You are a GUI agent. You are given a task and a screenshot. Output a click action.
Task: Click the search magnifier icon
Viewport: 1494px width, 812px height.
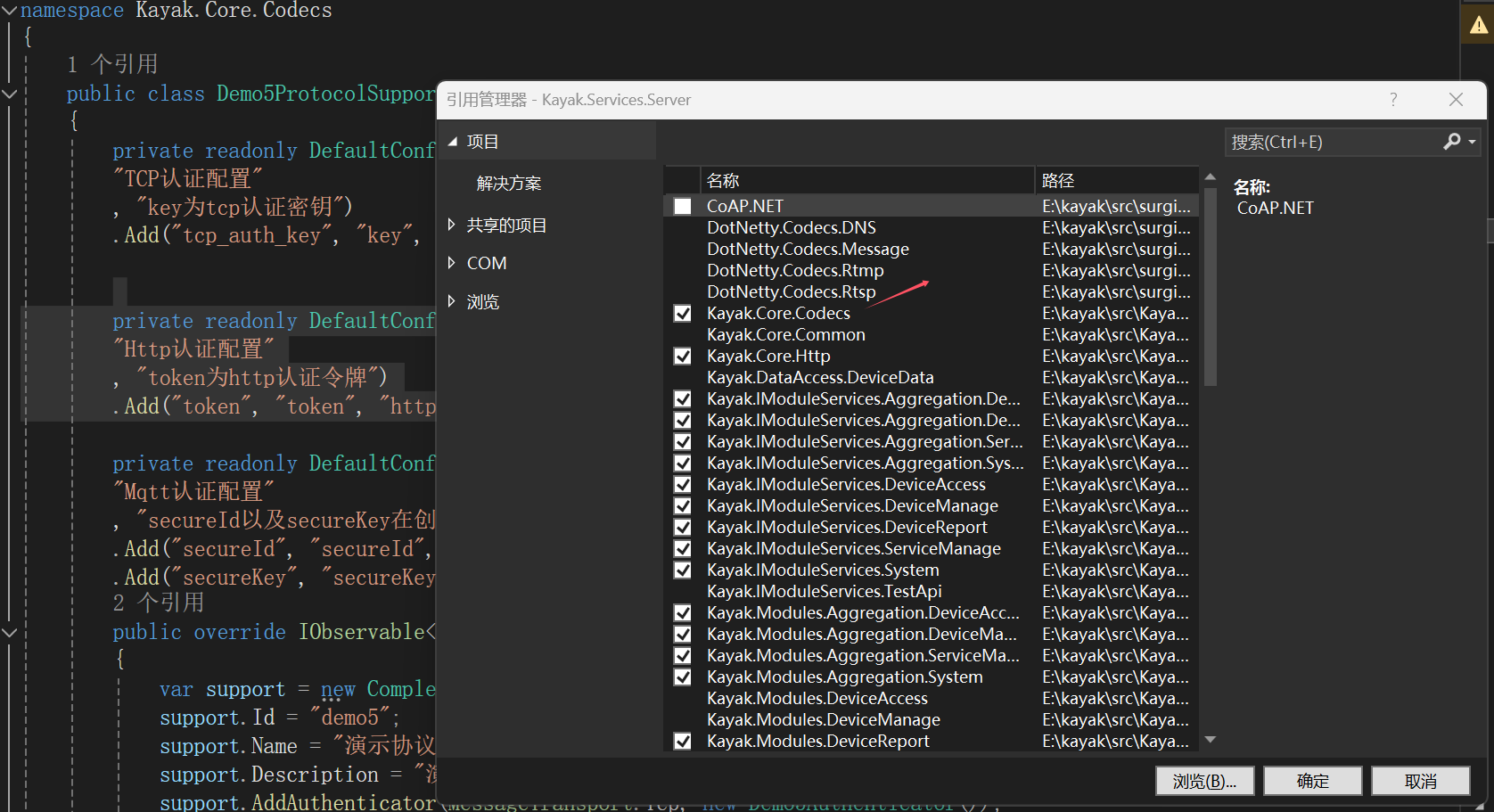tap(1451, 142)
